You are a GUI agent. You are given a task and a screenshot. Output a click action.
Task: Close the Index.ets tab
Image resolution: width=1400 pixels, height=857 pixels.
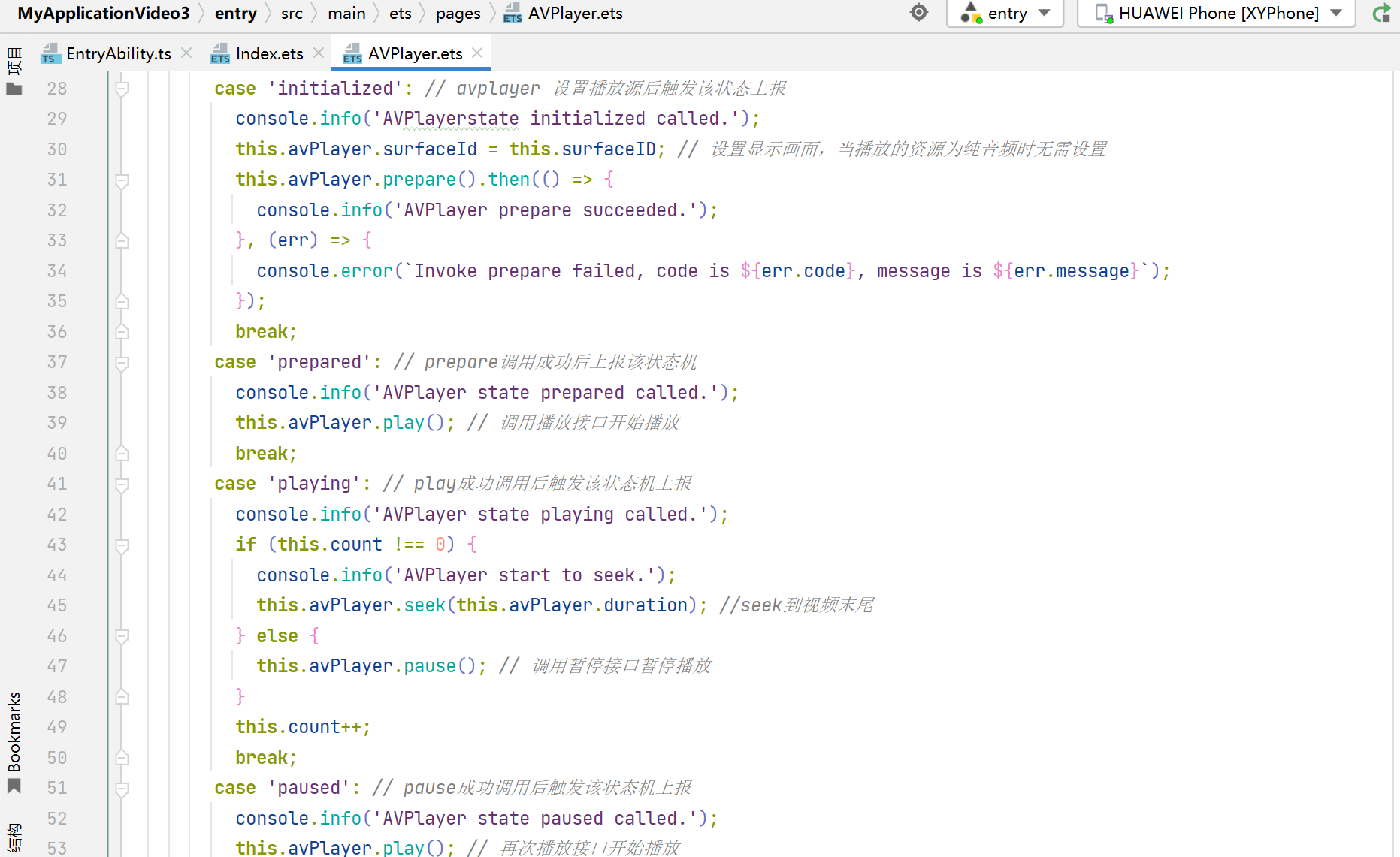tap(319, 53)
